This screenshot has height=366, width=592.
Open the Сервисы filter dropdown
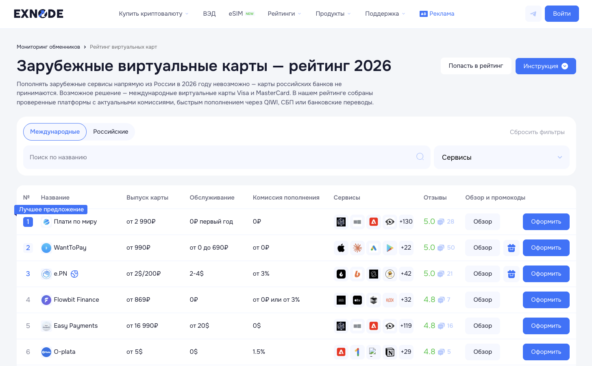coord(501,157)
